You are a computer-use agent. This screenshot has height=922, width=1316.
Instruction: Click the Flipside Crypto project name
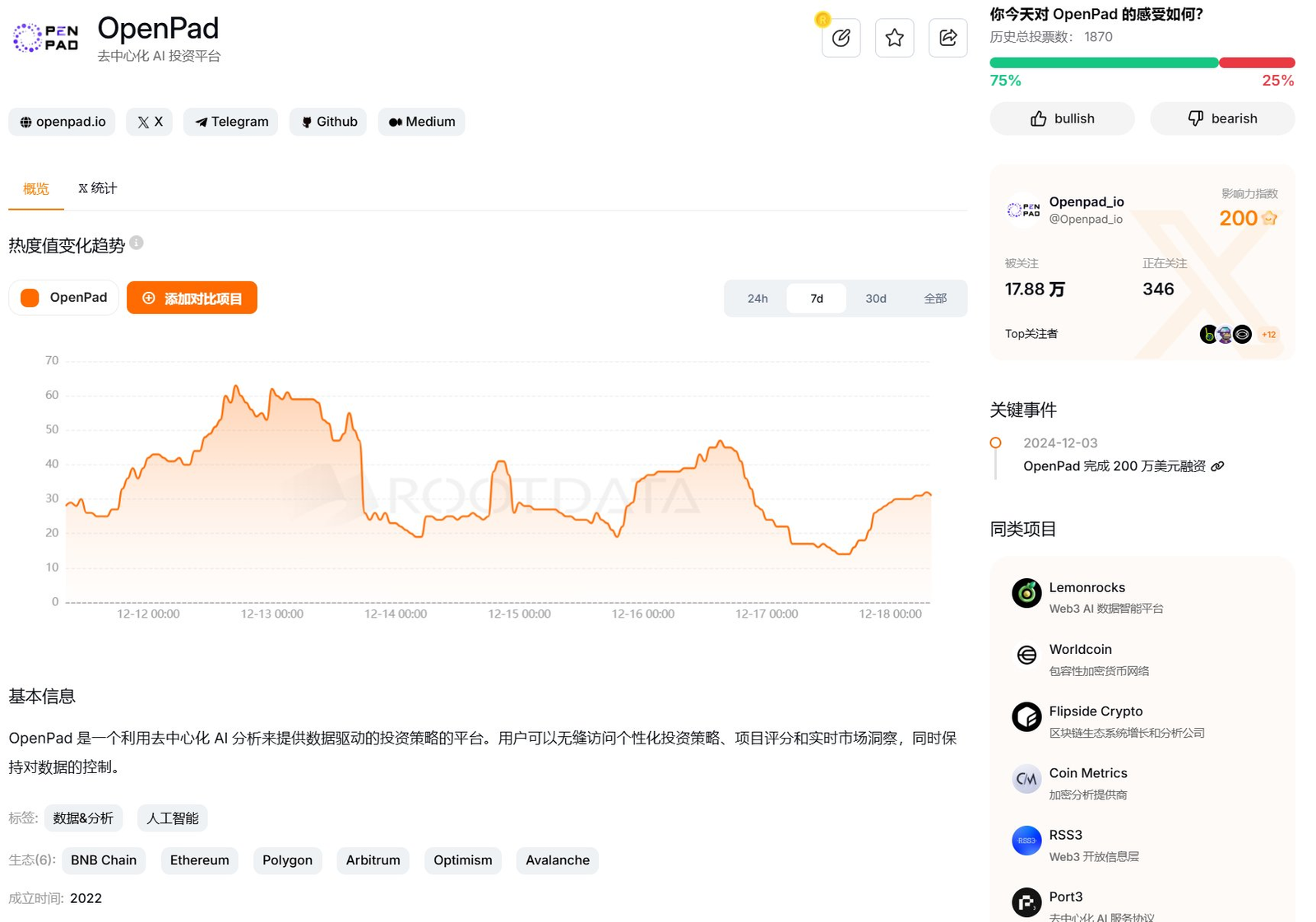click(1096, 711)
